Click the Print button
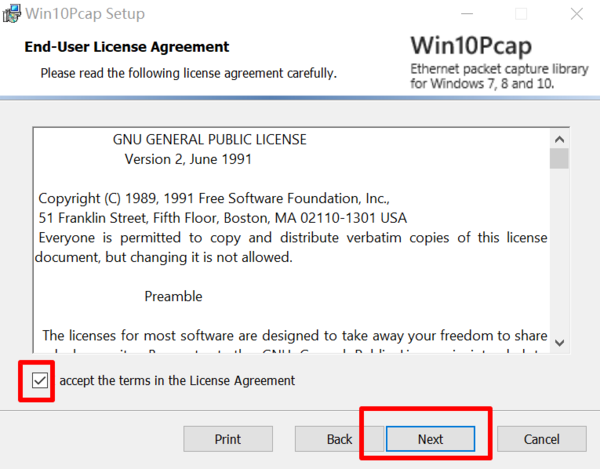This screenshot has height=469, width=600. pos(228,439)
